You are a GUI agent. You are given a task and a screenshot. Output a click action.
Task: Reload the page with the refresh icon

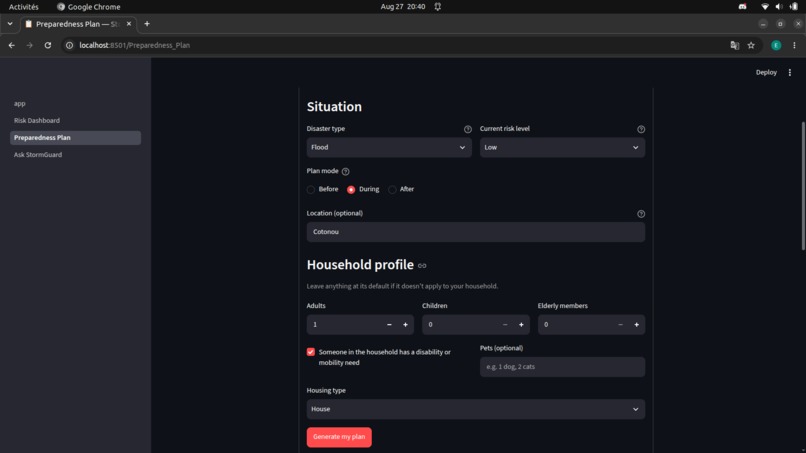click(x=48, y=45)
